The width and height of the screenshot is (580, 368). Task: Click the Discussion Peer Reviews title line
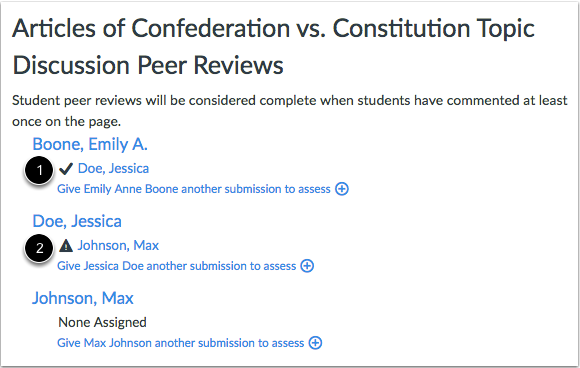coord(148,65)
